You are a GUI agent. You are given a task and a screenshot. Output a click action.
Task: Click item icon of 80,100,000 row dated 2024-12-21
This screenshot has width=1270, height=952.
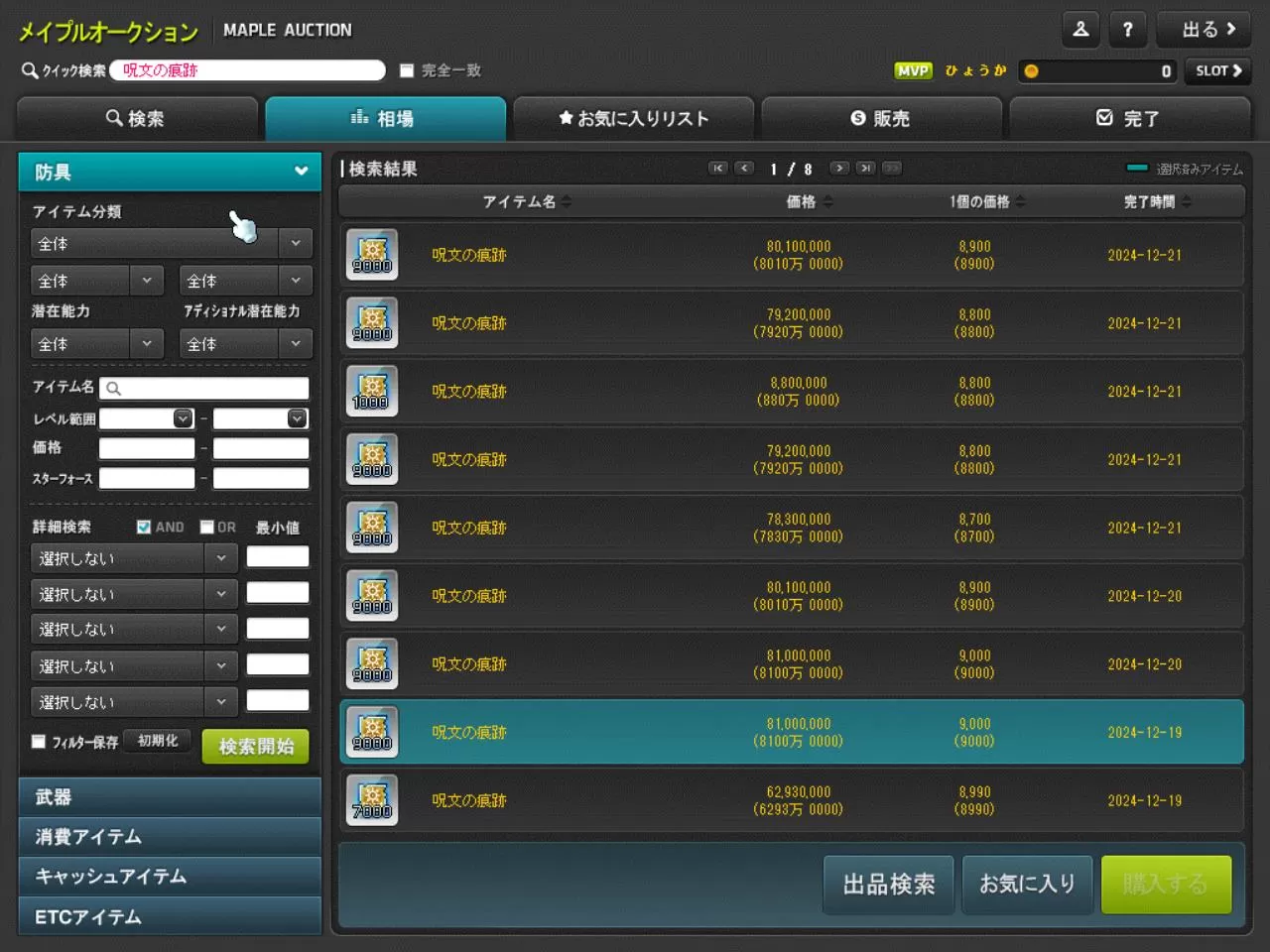coord(372,255)
